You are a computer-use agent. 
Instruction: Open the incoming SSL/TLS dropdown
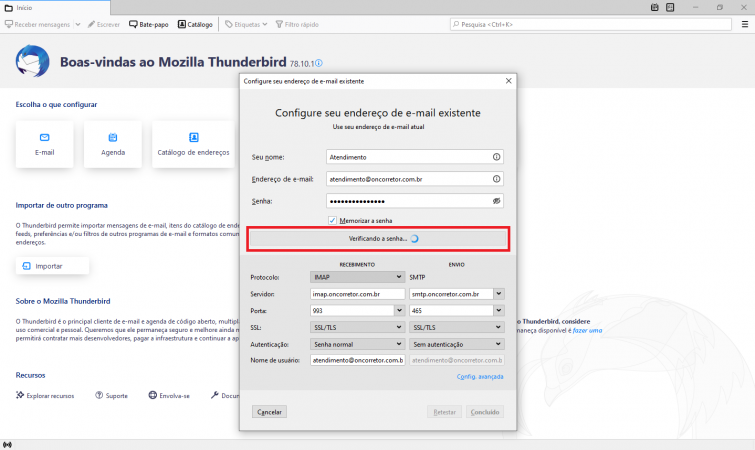[357, 327]
